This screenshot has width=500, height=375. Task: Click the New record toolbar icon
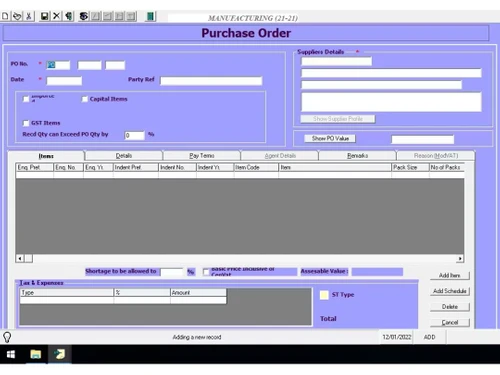click(5, 16)
